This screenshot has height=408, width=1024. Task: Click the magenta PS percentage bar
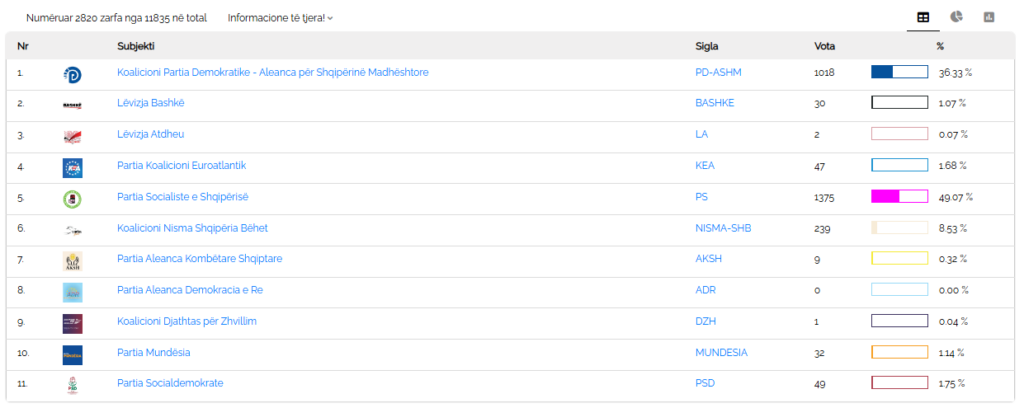pos(899,197)
